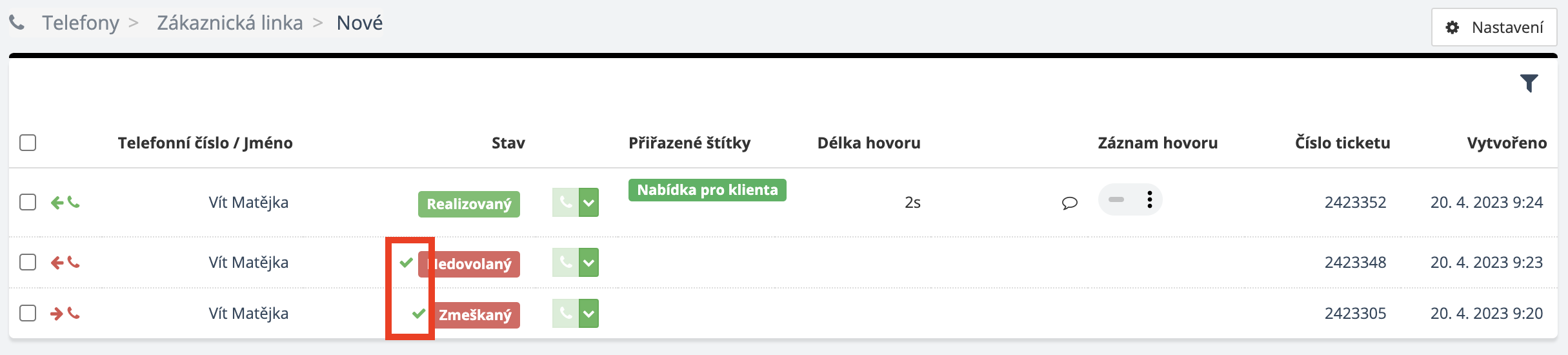
Task: Click the phone icon in the breadcrumb
Action: point(17,23)
